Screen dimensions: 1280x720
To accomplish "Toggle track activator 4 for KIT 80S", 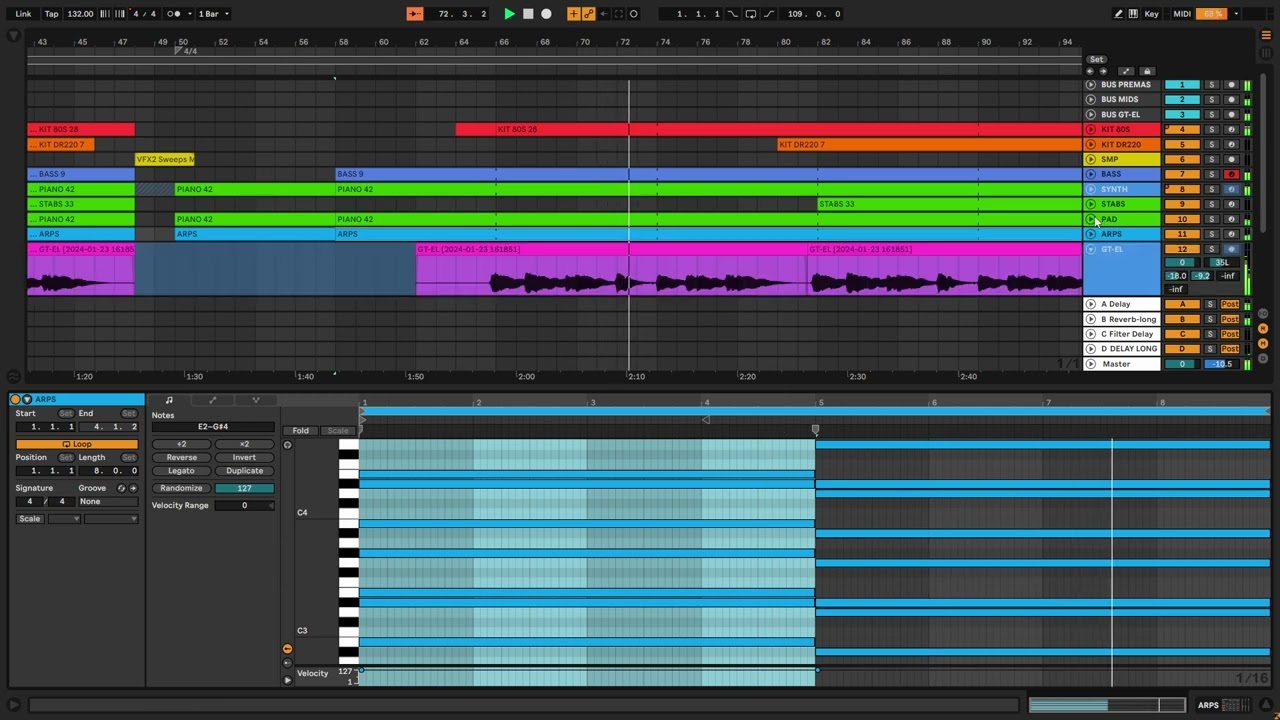I will [x=1182, y=130].
